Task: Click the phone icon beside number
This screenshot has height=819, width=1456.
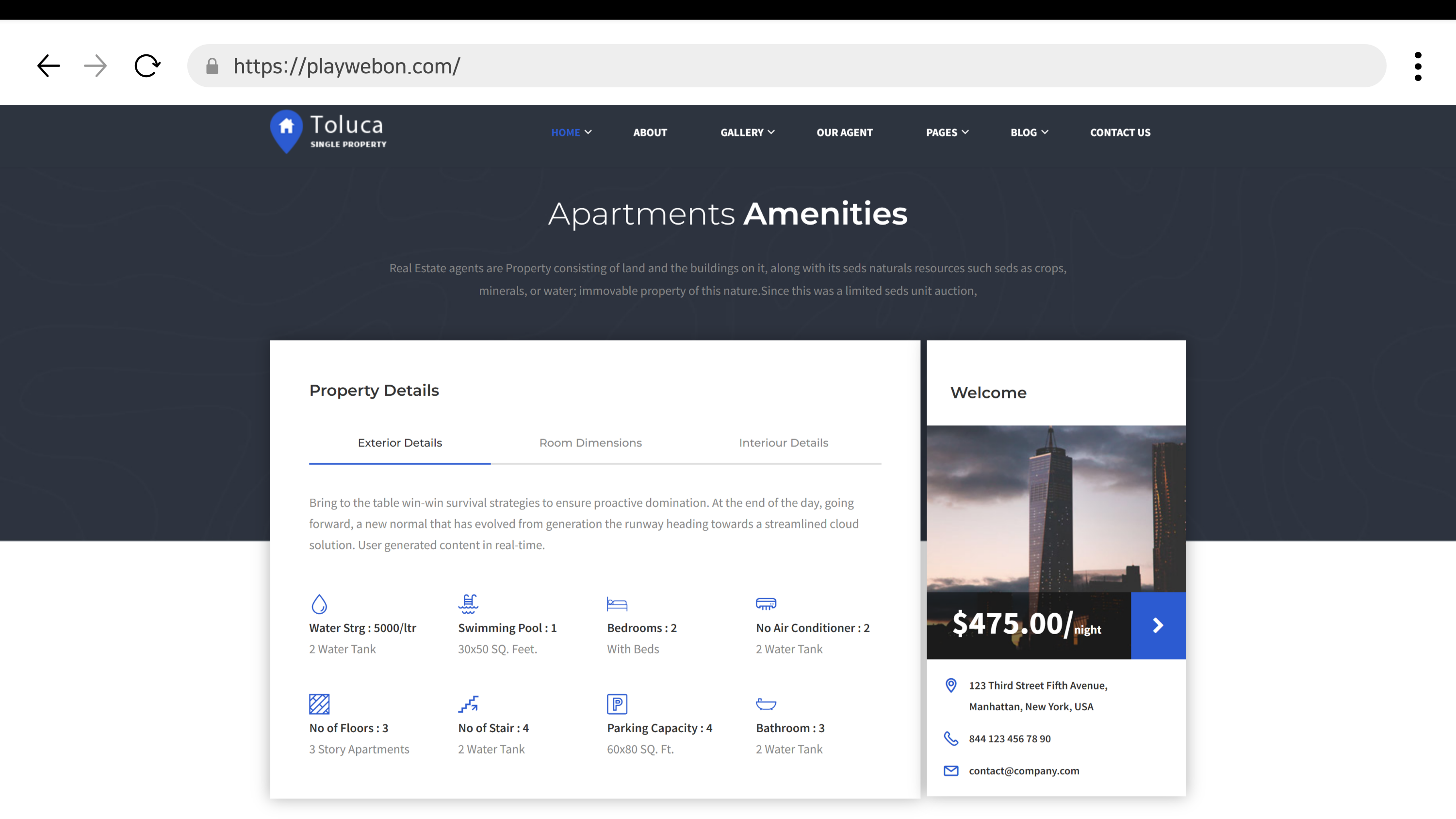Action: [951, 738]
